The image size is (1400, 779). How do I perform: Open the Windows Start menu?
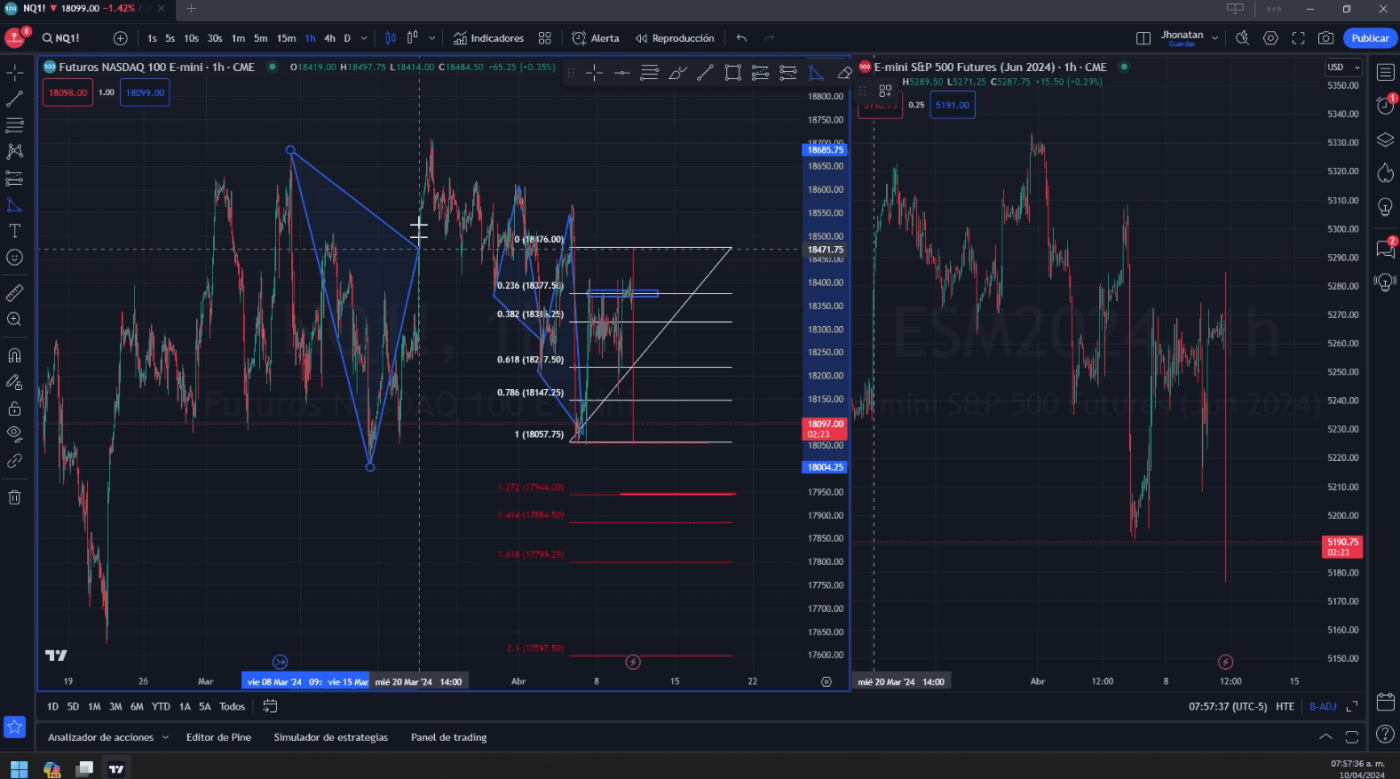[x=18, y=769]
